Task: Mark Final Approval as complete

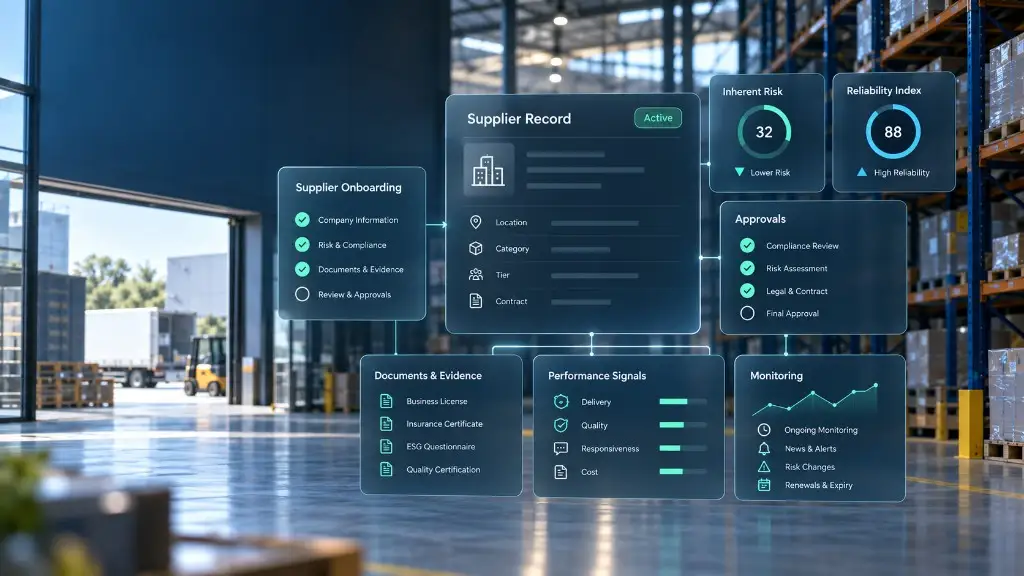Action: 747,313
